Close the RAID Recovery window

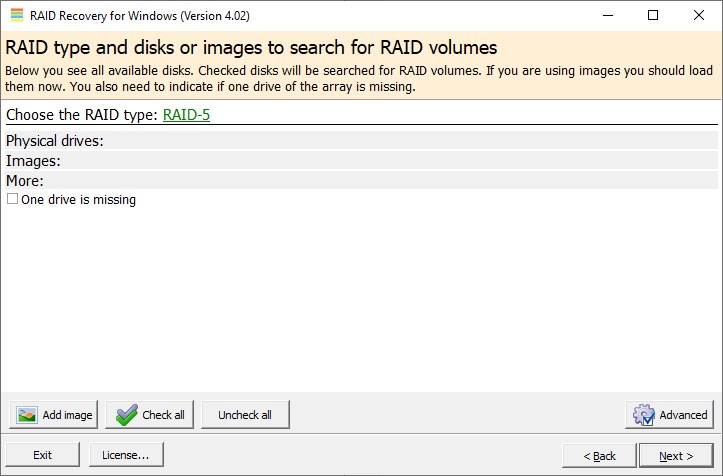[699, 16]
